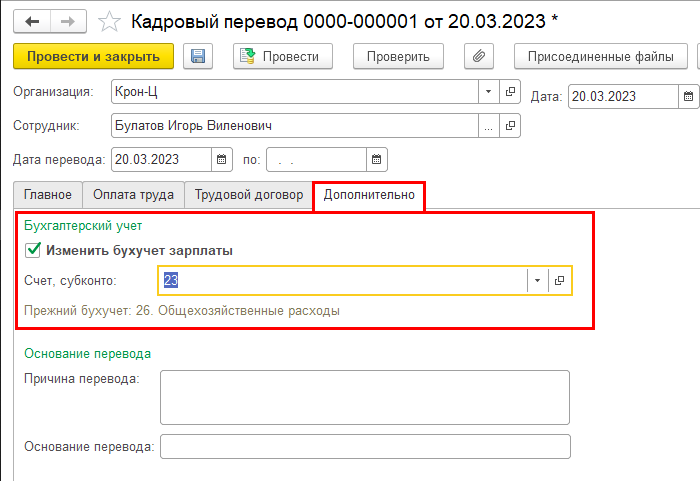The height and width of the screenshot is (481, 700).
Task: Click the Сотрудник selection ellipsis button
Action: [488, 126]
